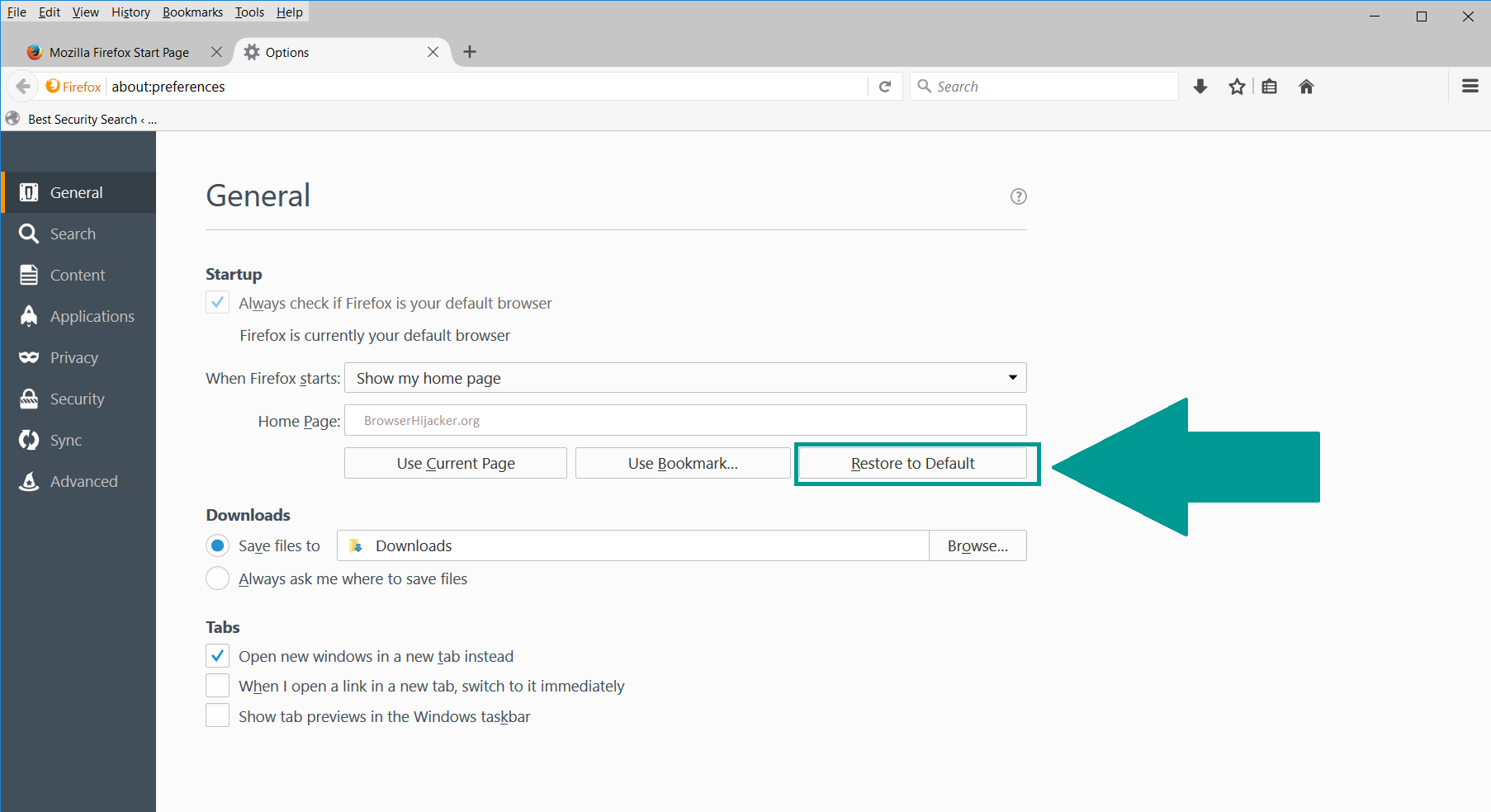Screen dimensions: 1491x812
Task: Expand the When Firefox starts dropdown
Action: (x=685, y=378)
